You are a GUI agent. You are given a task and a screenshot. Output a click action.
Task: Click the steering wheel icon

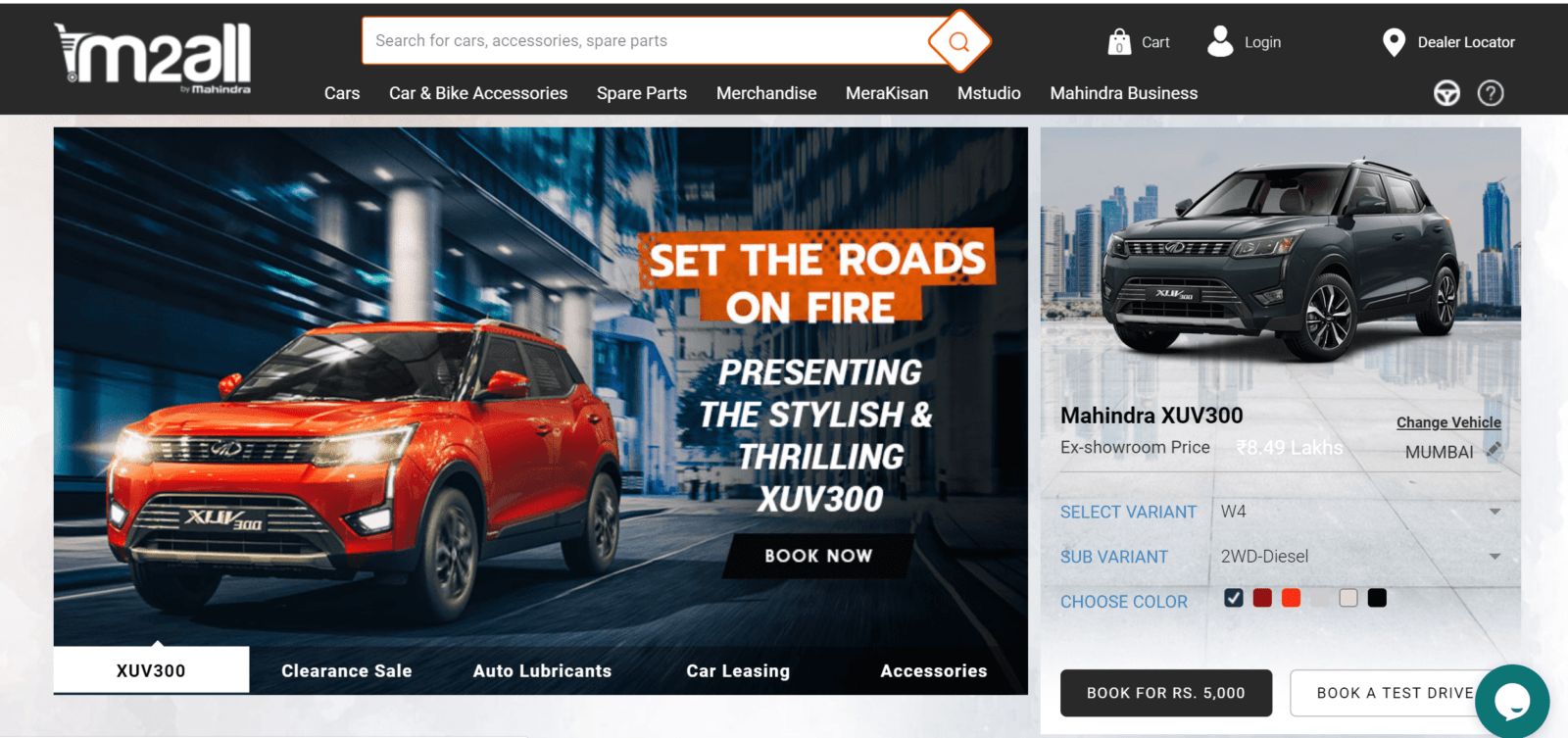[1446, 93]
